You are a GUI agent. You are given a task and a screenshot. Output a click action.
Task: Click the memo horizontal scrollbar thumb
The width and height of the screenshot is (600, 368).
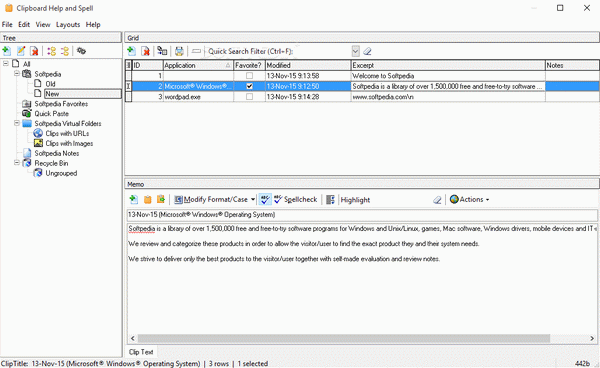pos(344,339)
